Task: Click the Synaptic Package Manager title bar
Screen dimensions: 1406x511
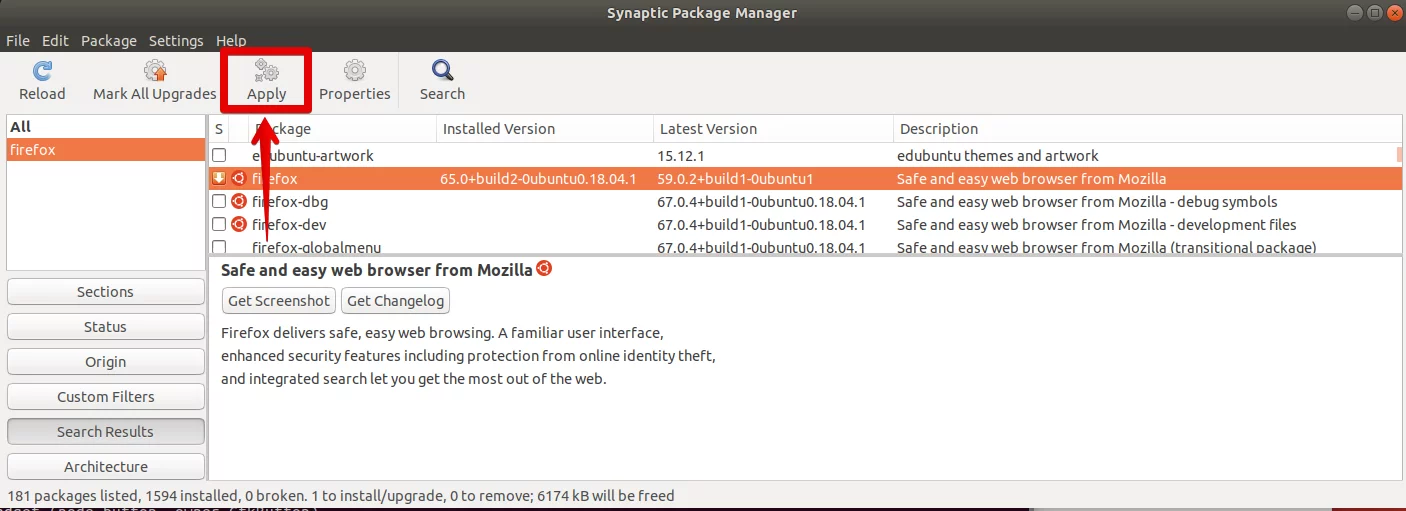Action: pos(702,13)
